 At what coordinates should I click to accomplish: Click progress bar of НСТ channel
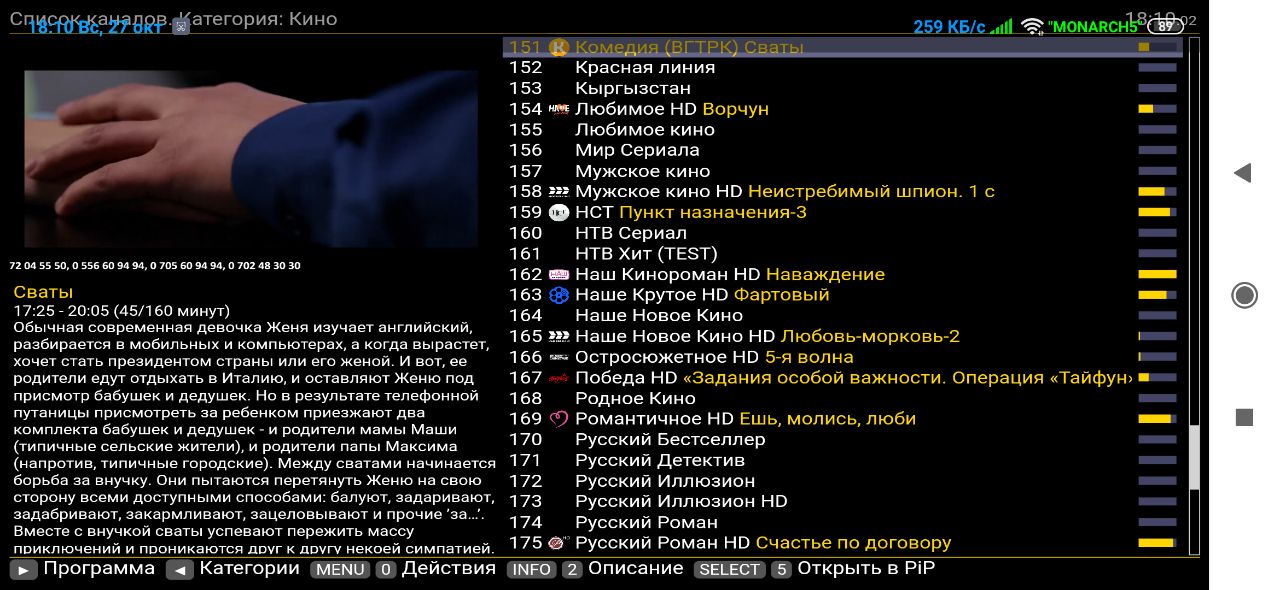point(1157,212)
